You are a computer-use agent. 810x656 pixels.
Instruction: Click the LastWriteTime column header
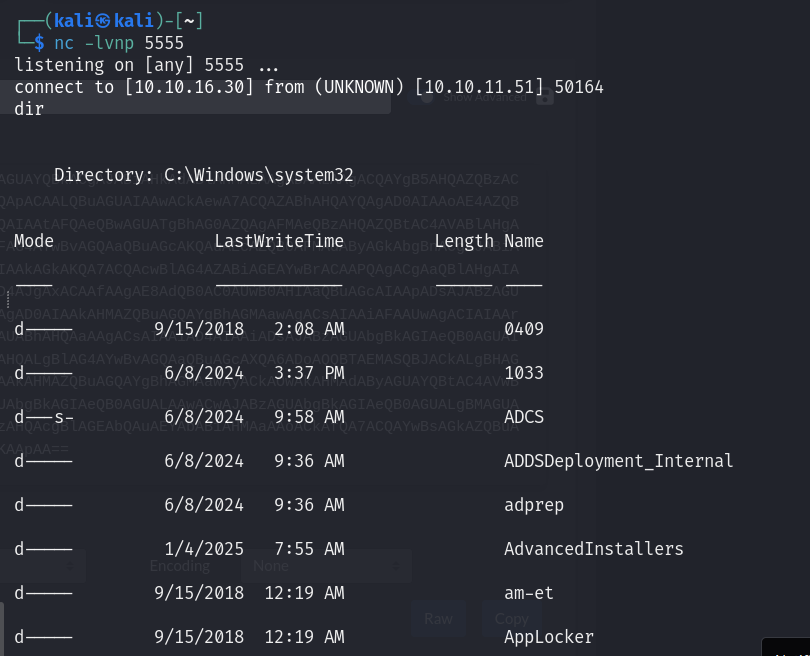[x=279, y=241]
